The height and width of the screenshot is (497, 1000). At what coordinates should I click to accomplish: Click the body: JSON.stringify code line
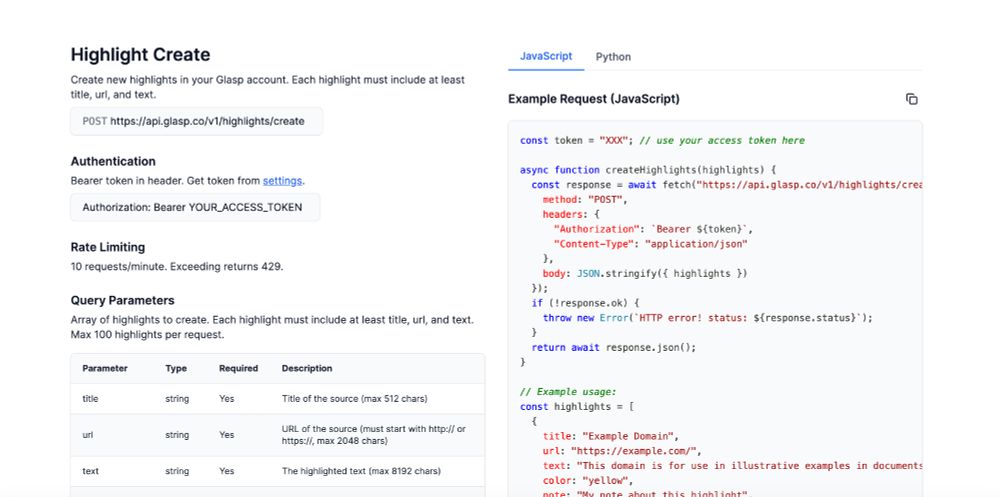[645, 273]
